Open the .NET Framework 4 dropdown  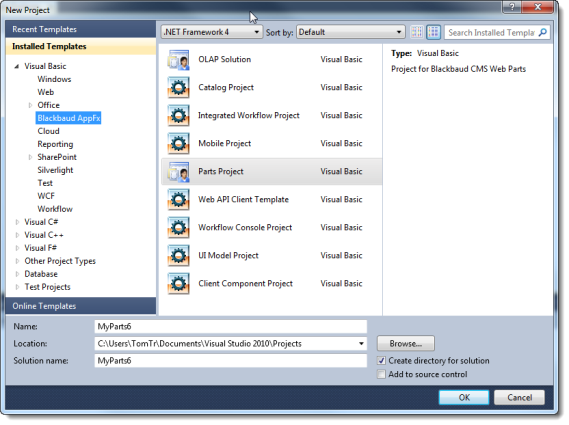coord(212,32)
